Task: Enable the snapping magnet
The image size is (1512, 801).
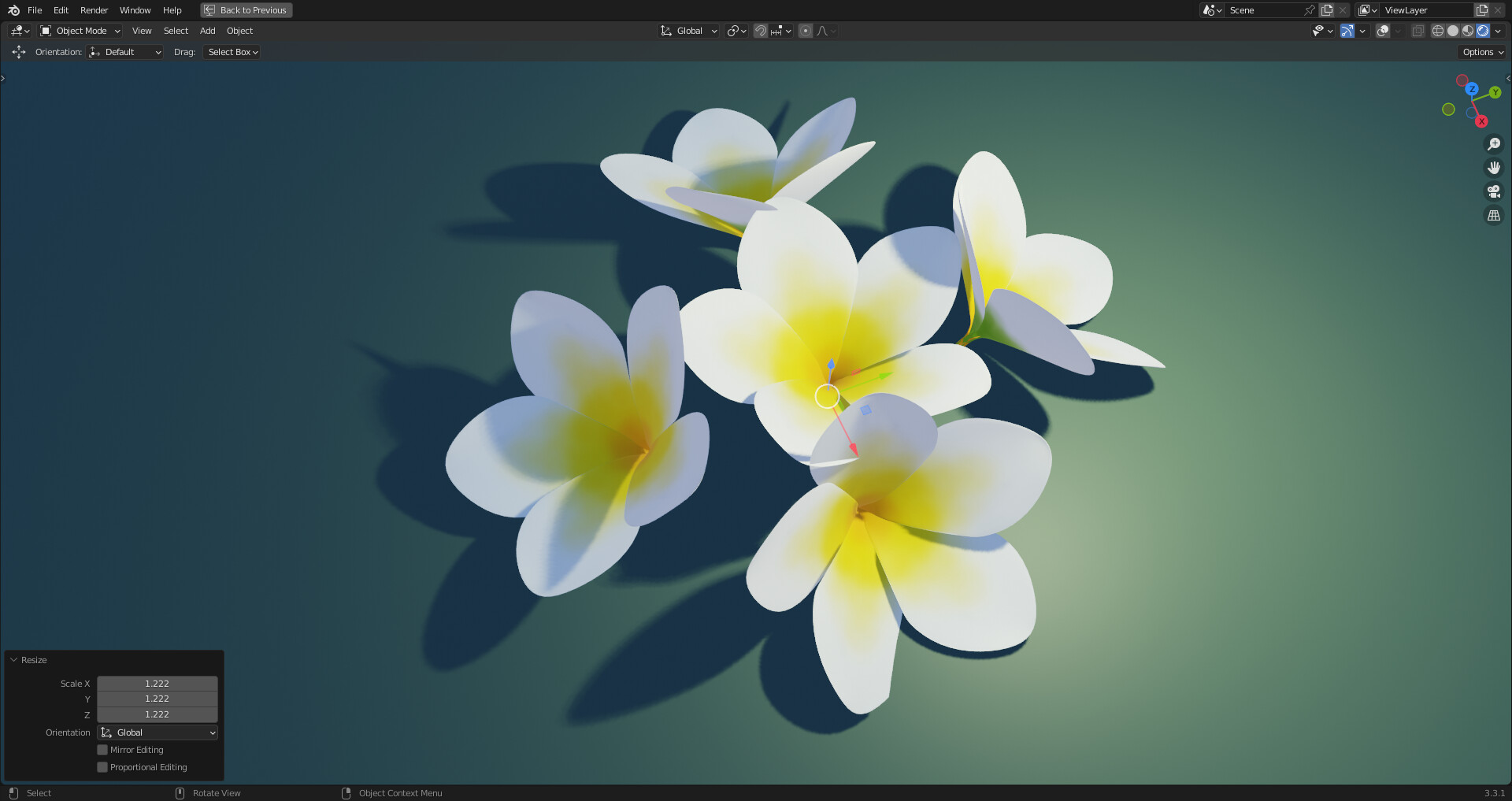Action: [761, 31]
